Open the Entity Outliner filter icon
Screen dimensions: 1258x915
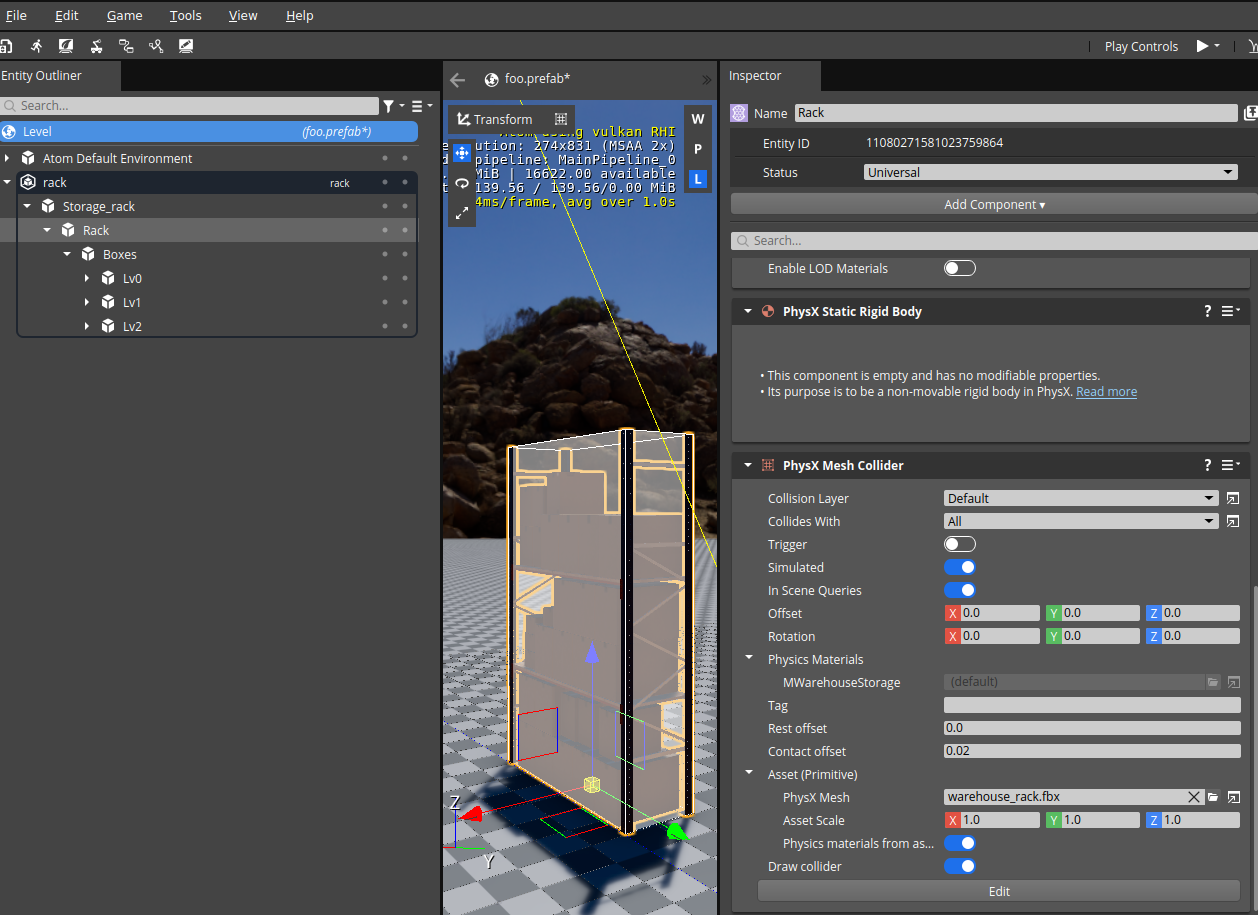coord(389,106)
